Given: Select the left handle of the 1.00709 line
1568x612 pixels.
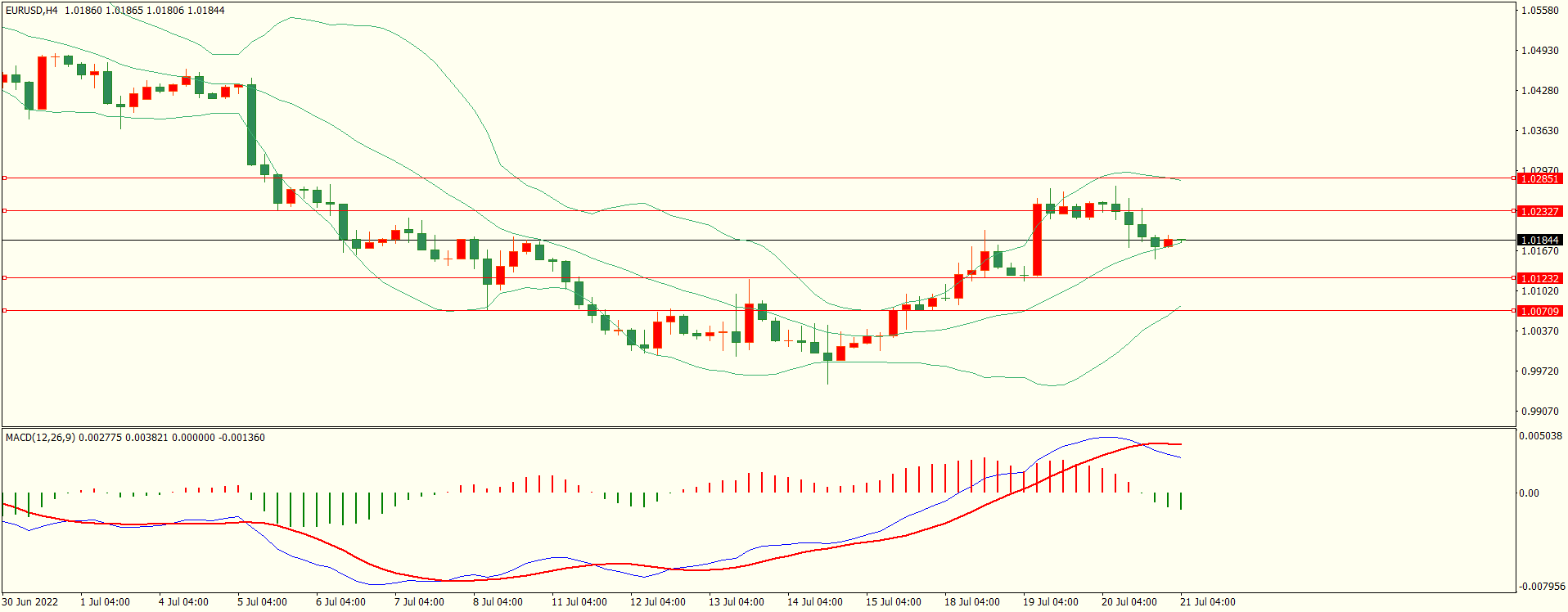Looking at the screenshot, I should pos(4,310).
